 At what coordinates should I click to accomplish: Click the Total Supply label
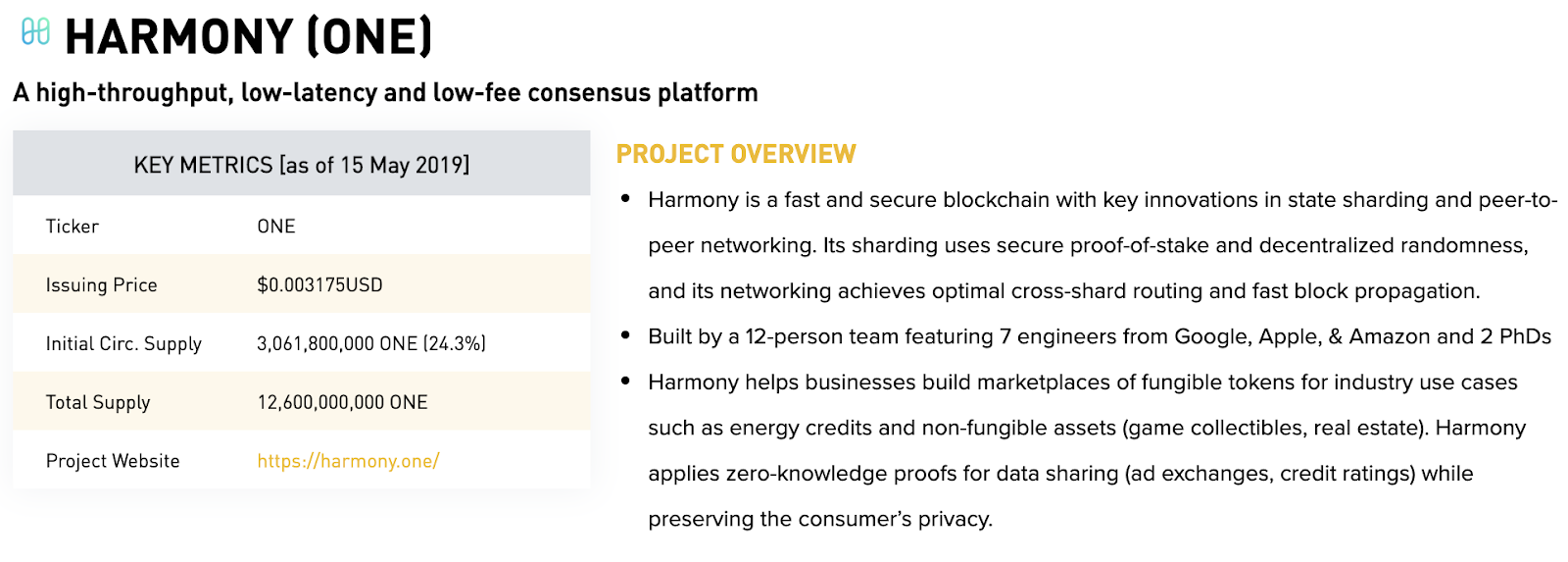(98, 403)
